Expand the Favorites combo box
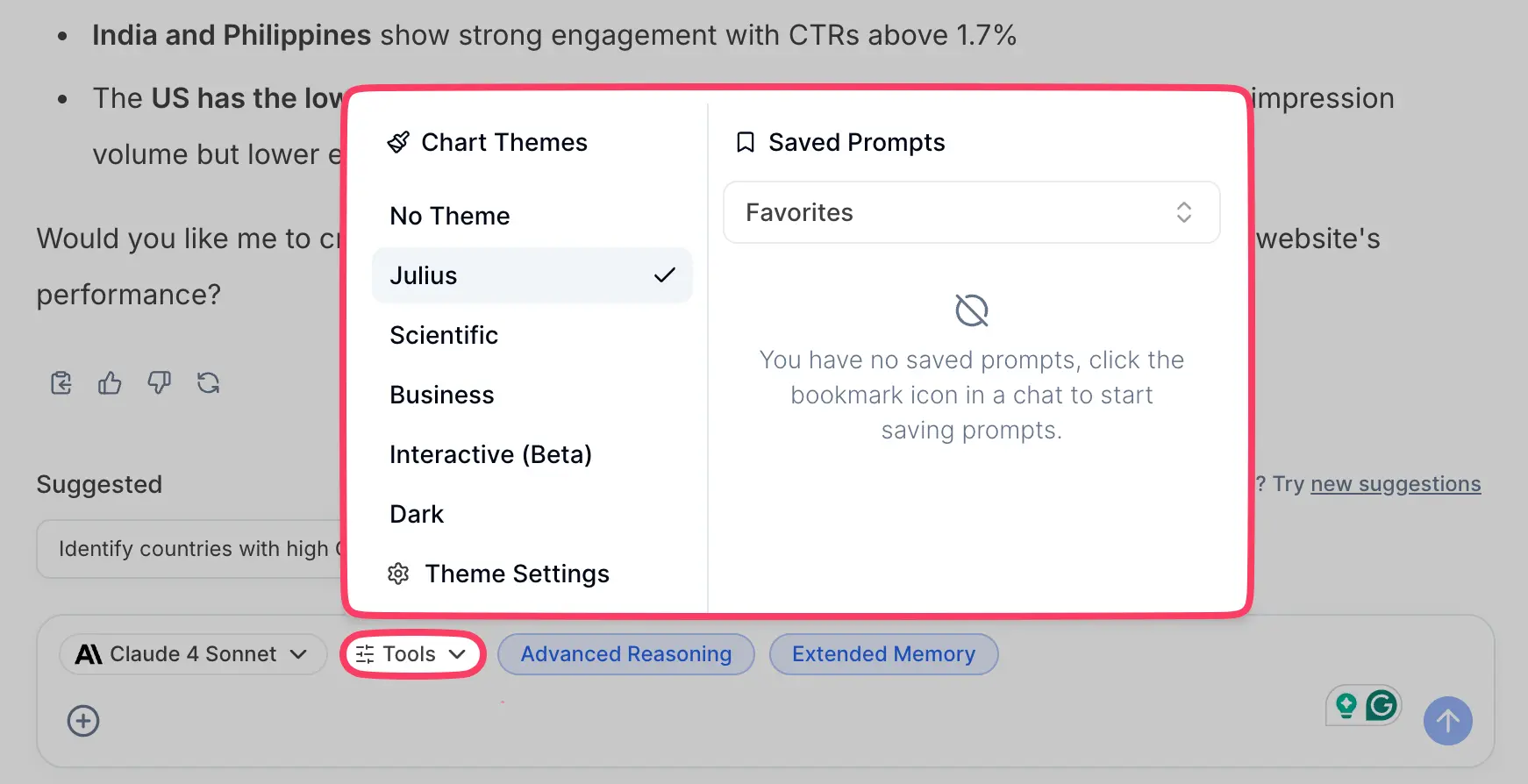Screen dimensions: 1528x784 (x=971, y=212)
